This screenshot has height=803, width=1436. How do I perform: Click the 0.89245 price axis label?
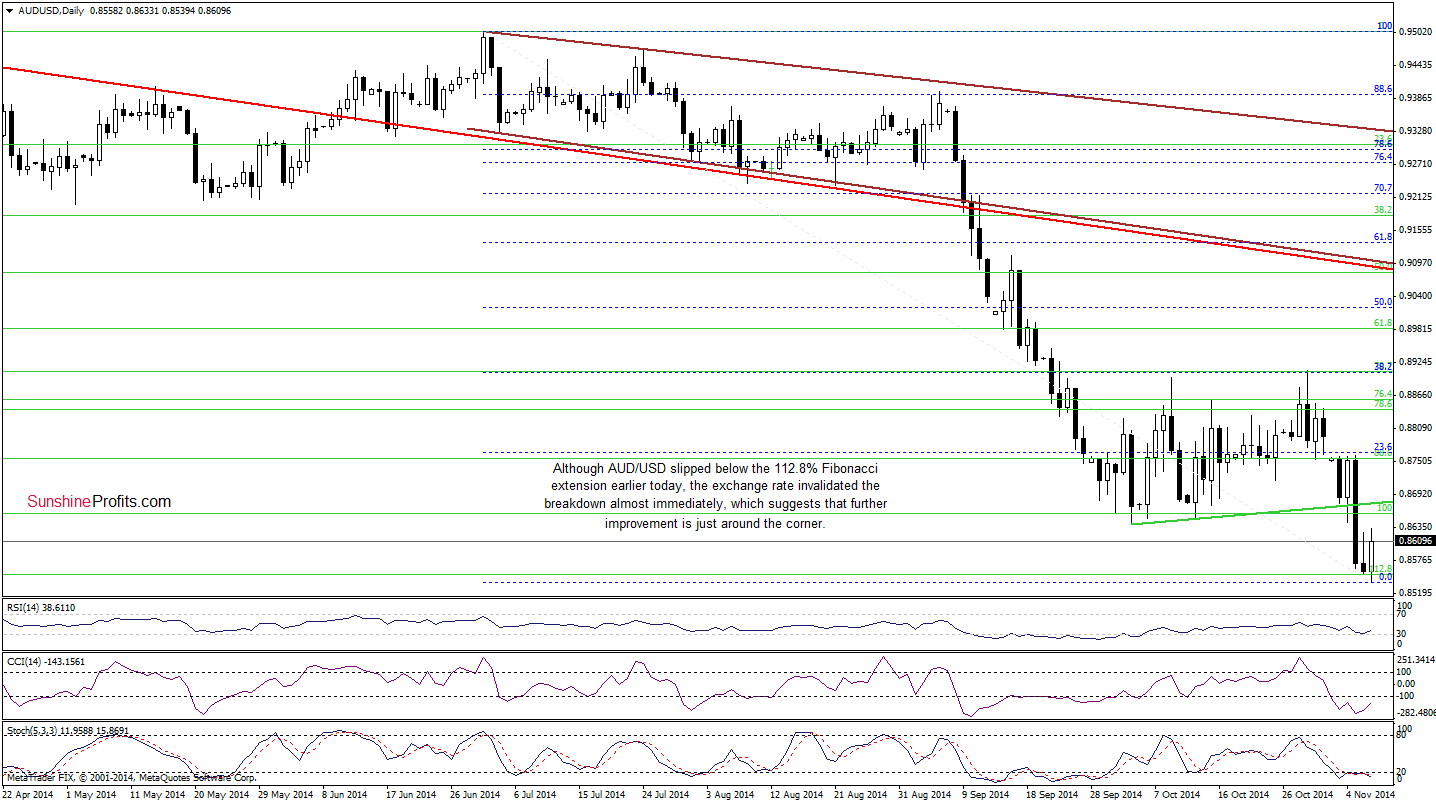pos(1414,362)
